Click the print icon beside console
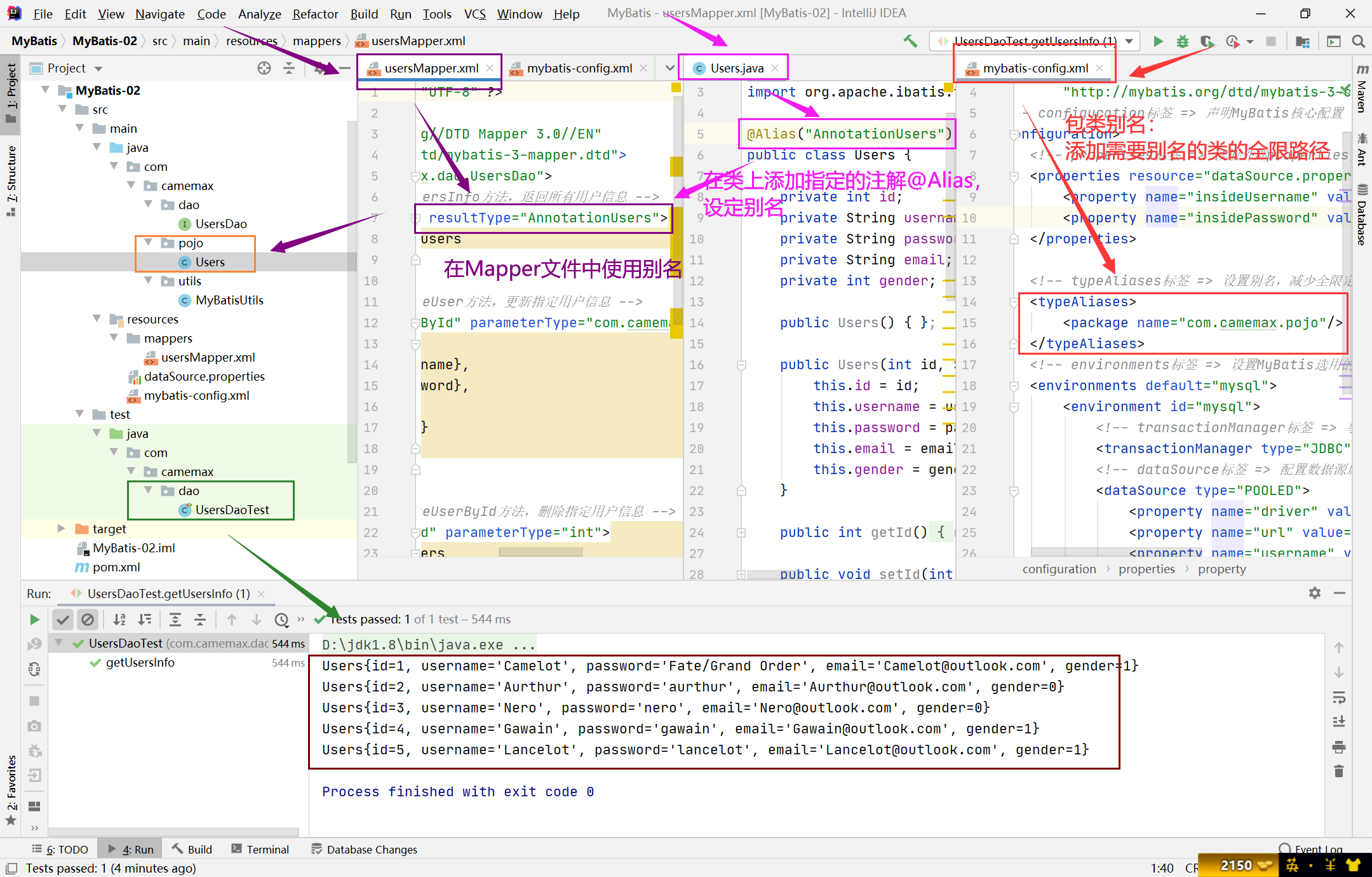This screenshot has width=1372, height=877. (x=1339, y=747)
